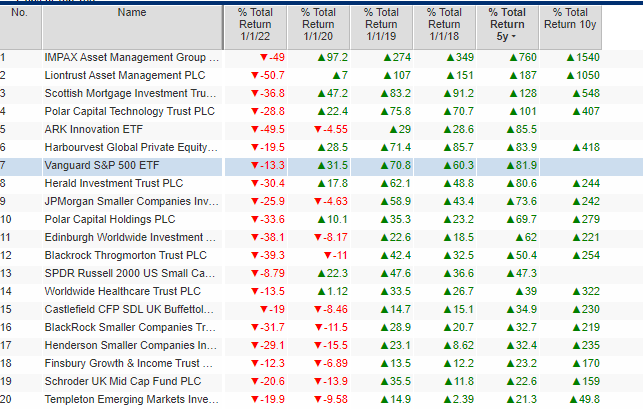Click row number 10
Screen dimensions: 643x409
6,219
